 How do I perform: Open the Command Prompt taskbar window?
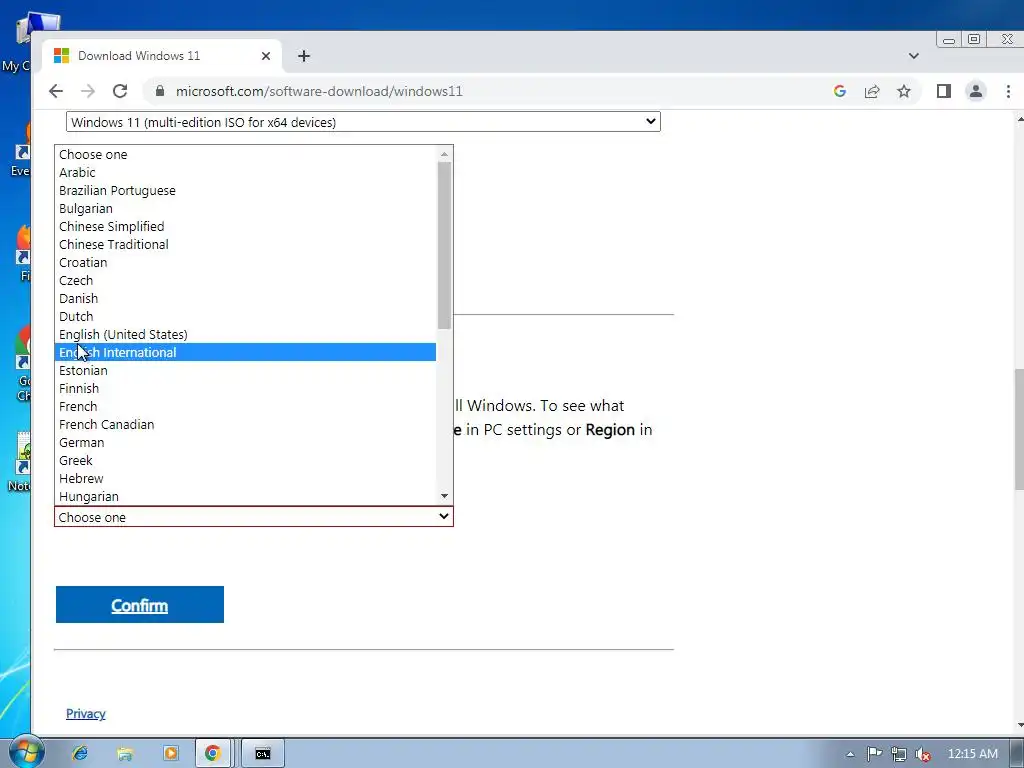click(263, 754)
